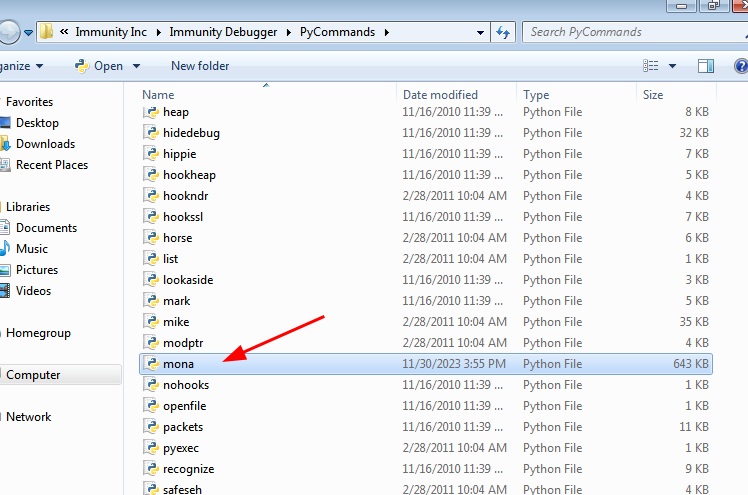The width and height of the screenshot is (748, 495).
Task: Click the change view icon
Action: [x=651, y=66]
